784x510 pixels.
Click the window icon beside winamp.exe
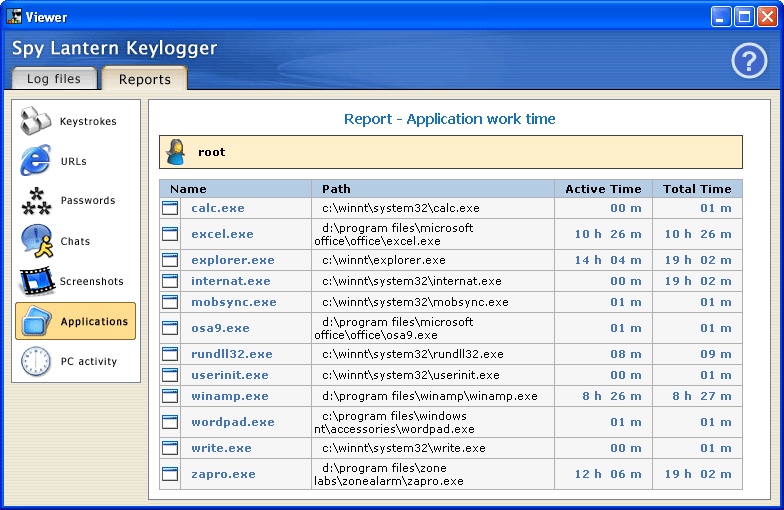(x=170, y=396)
